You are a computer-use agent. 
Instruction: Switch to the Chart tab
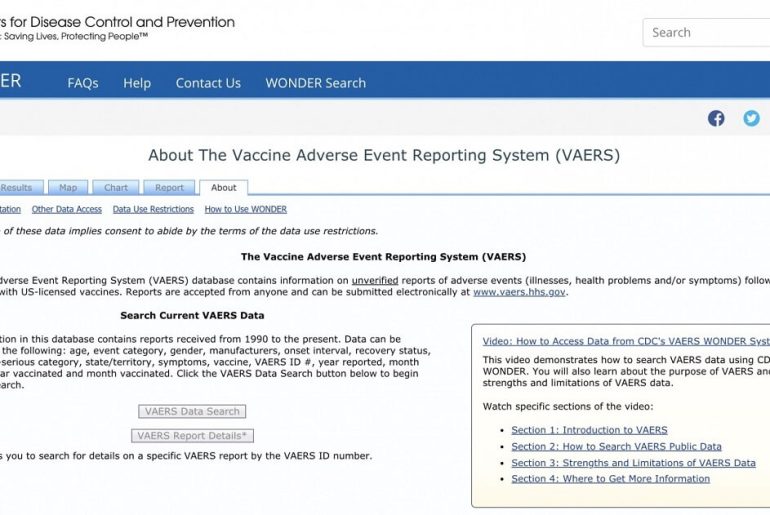(x=116, y=188)
